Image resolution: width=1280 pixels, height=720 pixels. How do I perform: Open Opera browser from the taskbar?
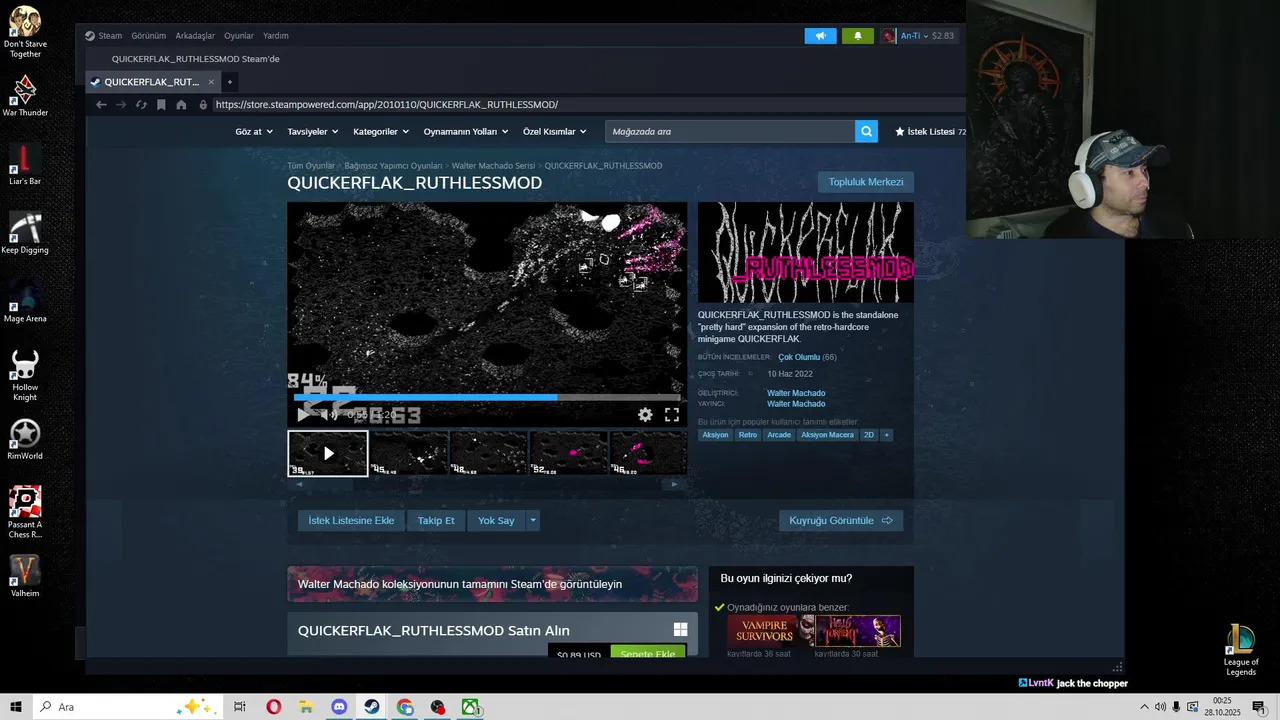pos(273,707)
